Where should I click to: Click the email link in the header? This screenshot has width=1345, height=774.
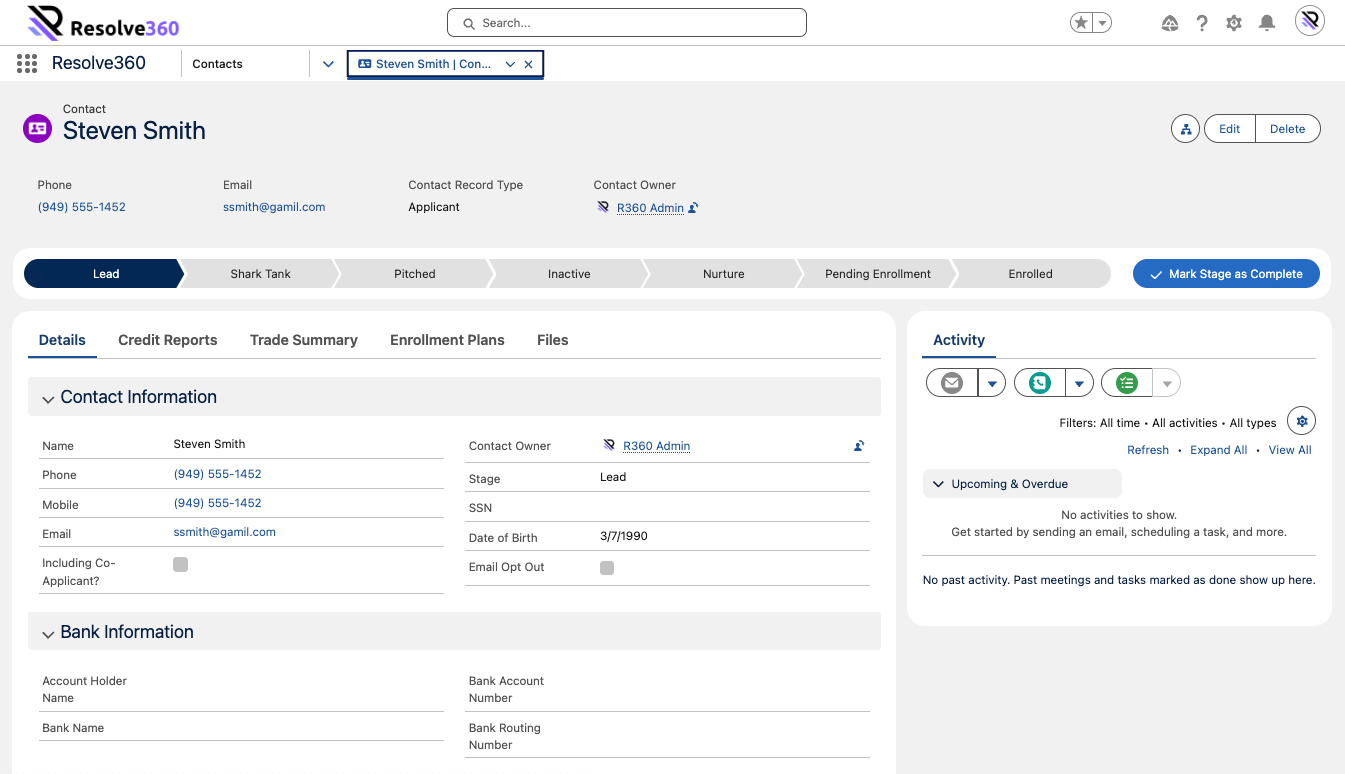pyautogui.click(x=274, y=207)
